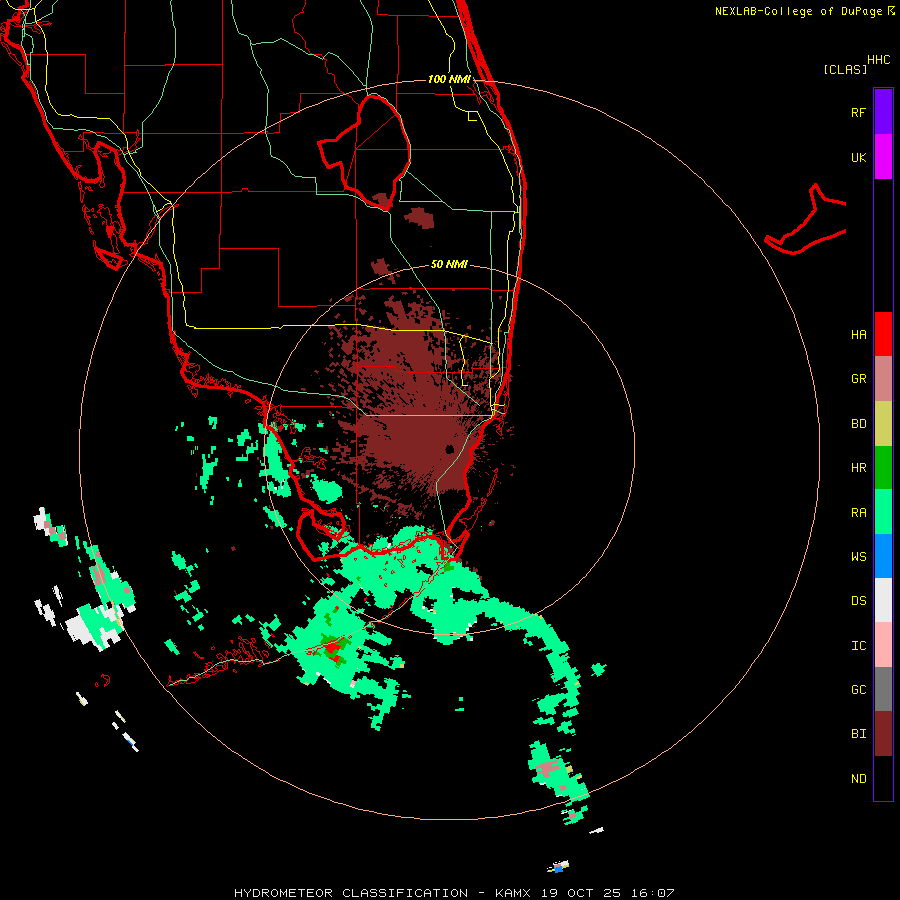Select the BD yellow legend swatch
The image size is (900, 900).
click(883, 424)
